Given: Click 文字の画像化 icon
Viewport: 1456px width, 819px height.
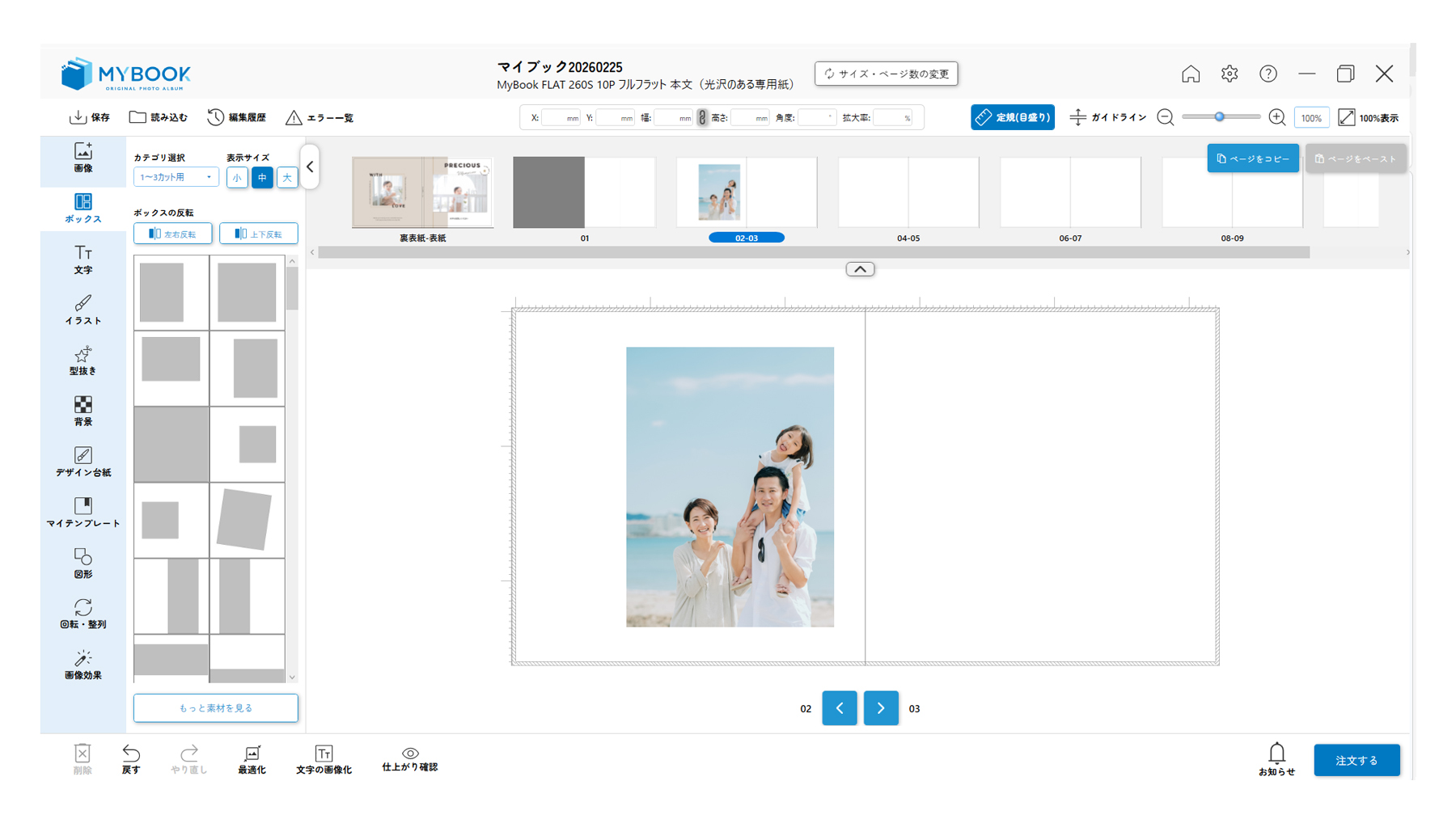Looking at the screenshot, I should click(324, 753).
